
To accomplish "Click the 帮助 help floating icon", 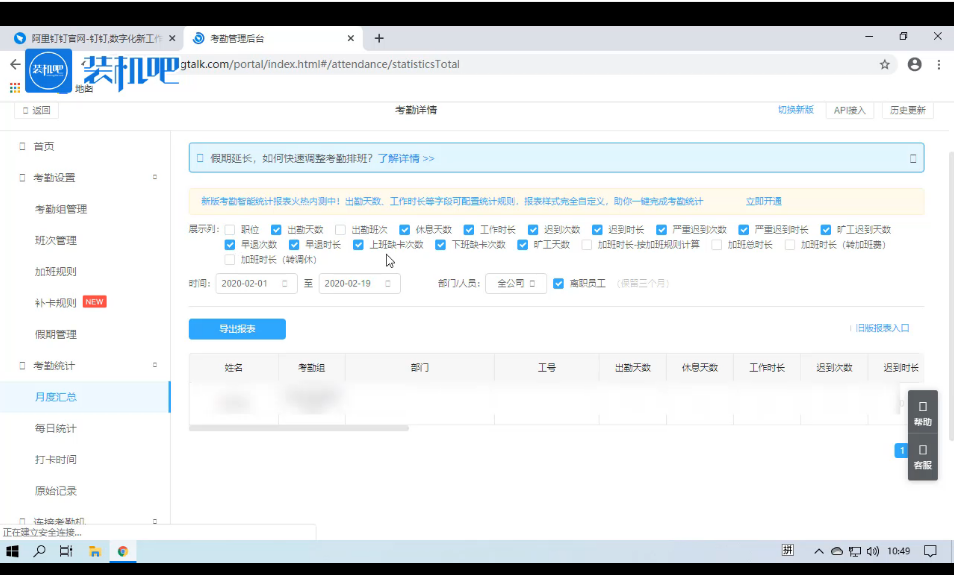I will [922, 412].
